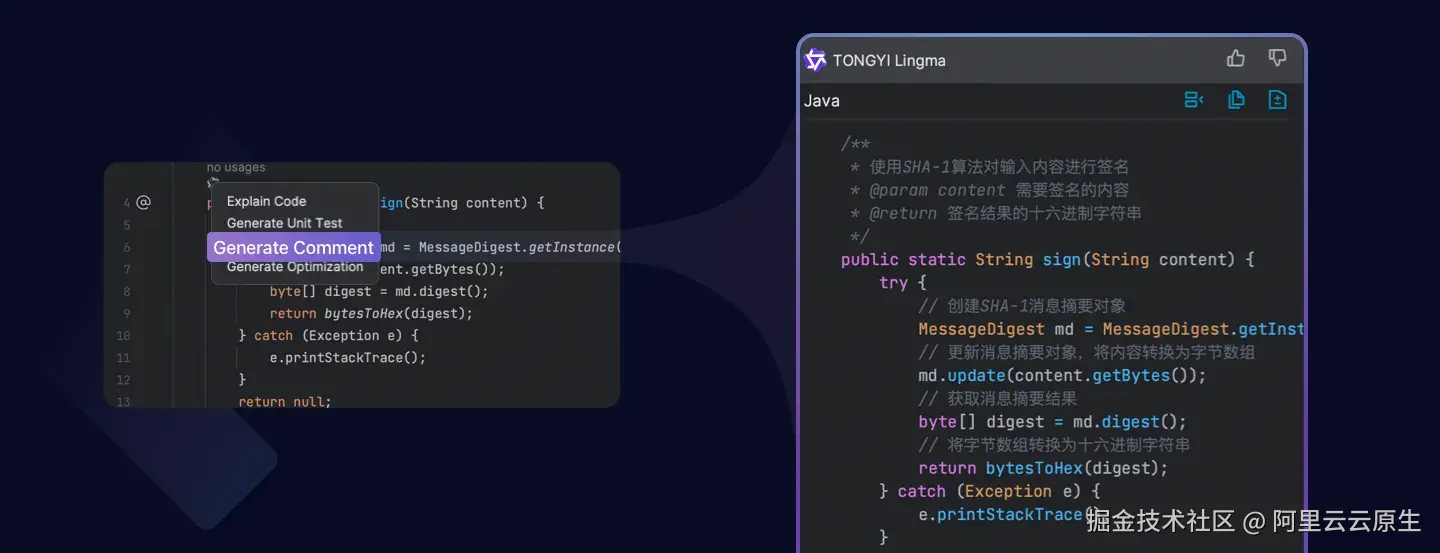The width and height of the screenshot is (1440, 553).
Task: Click the 'no usages' hint above method
Action: [236, 168]
